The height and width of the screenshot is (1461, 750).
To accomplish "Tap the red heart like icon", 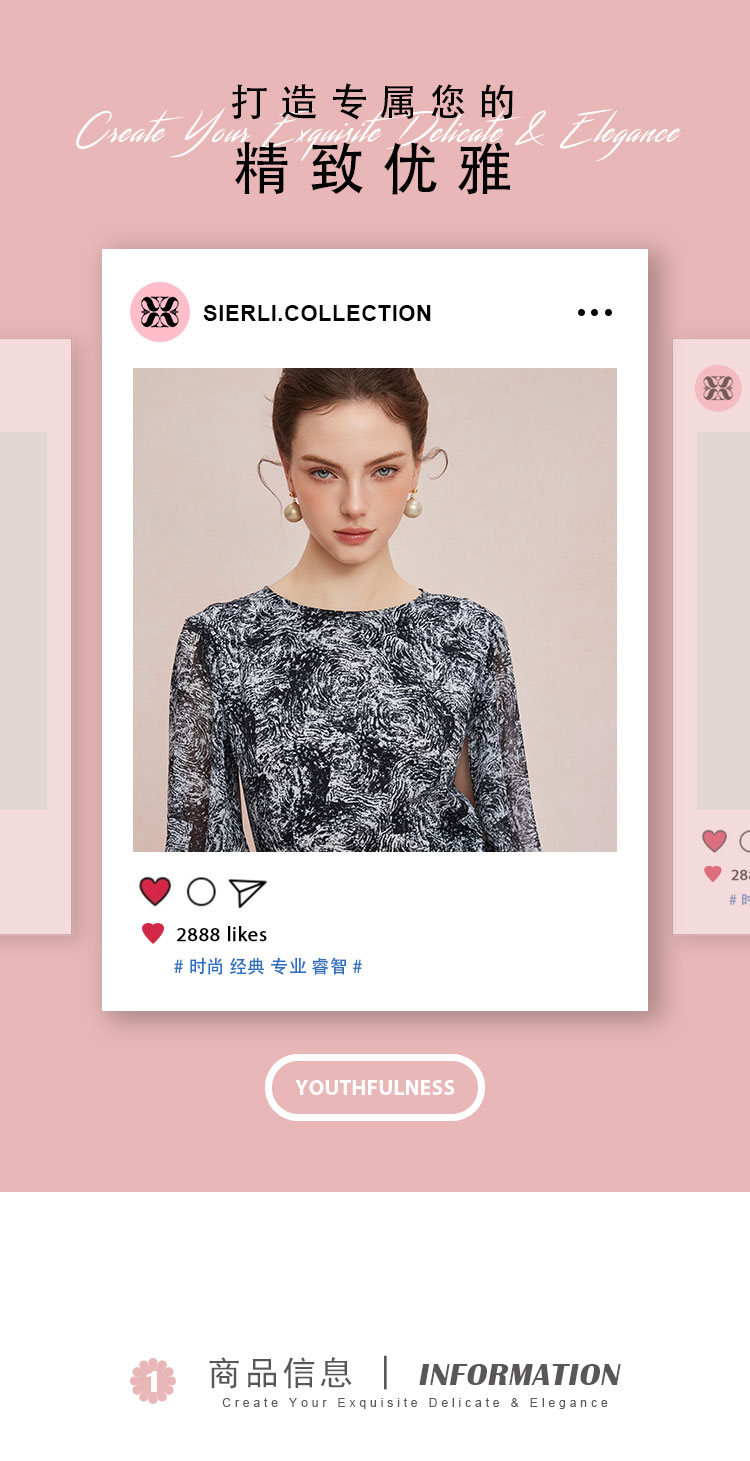I will [155, 891].
